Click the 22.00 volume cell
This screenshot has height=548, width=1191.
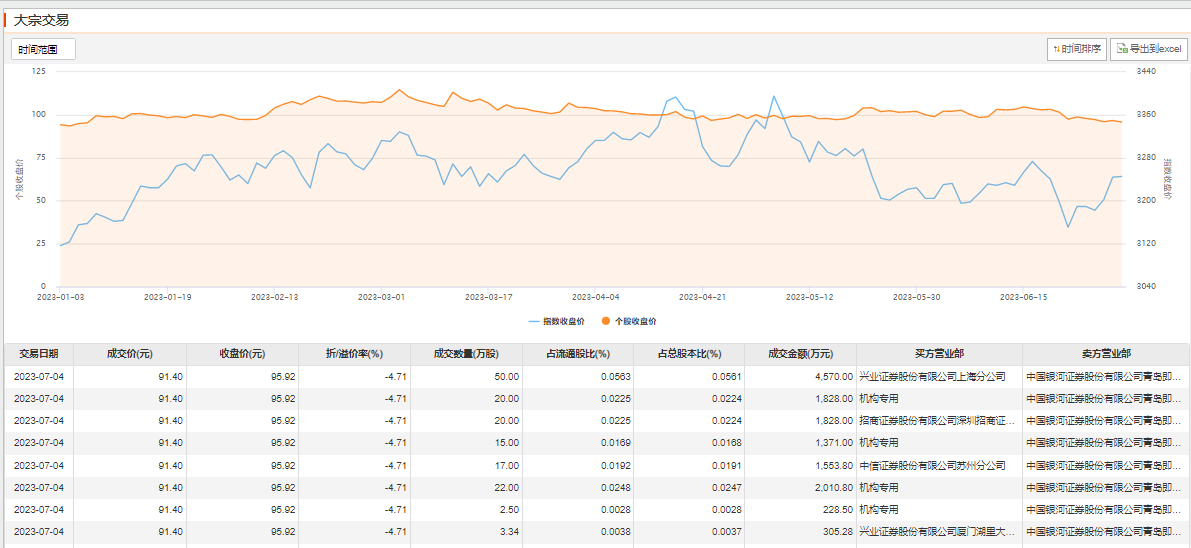[466, 487]
